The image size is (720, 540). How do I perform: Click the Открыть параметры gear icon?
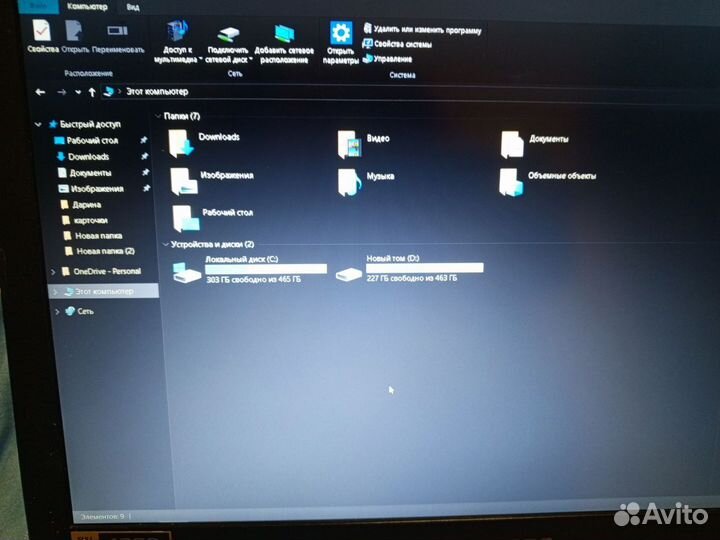coord(341,34)
